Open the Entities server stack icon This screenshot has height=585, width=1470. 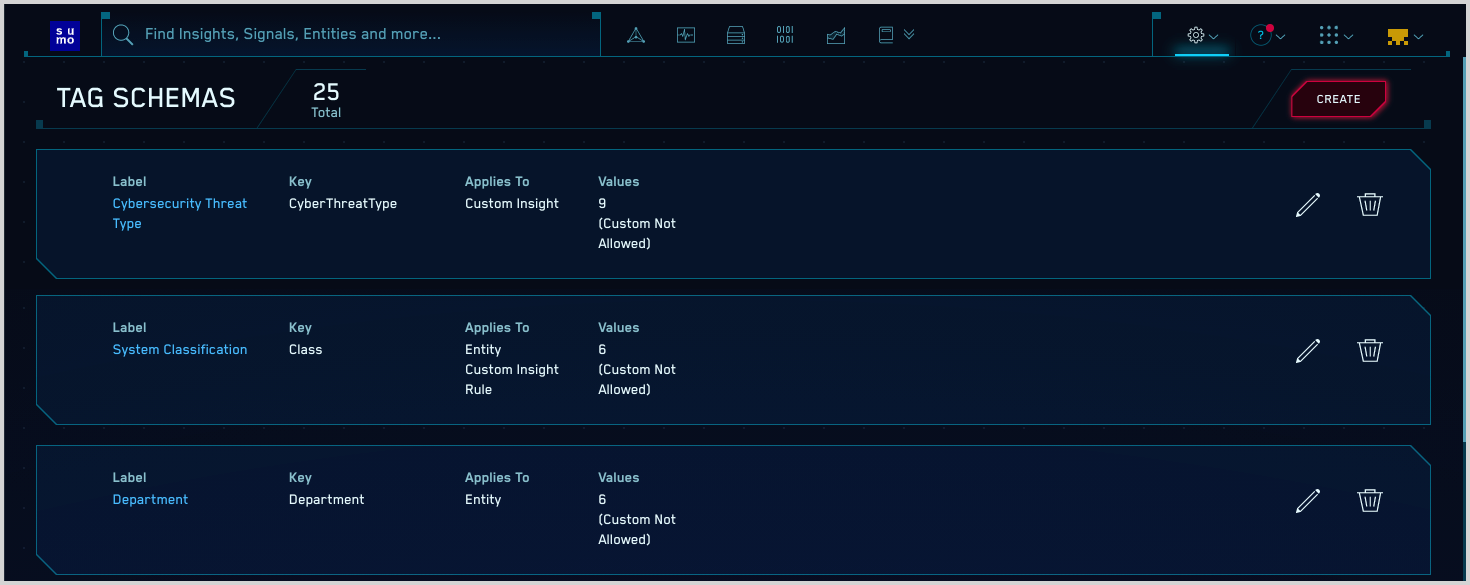pos(736,36)
